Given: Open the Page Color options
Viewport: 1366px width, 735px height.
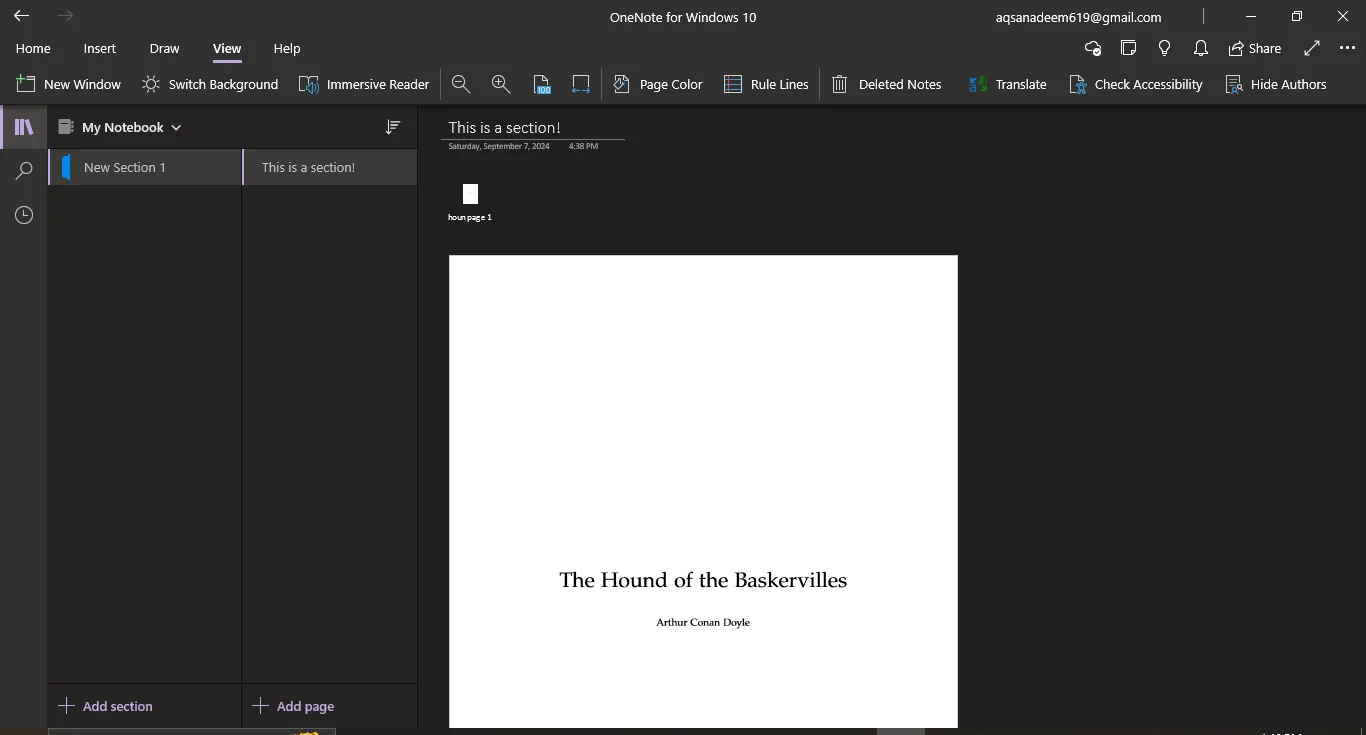Looking at the screenshot, I should click(x=658, y=84).
